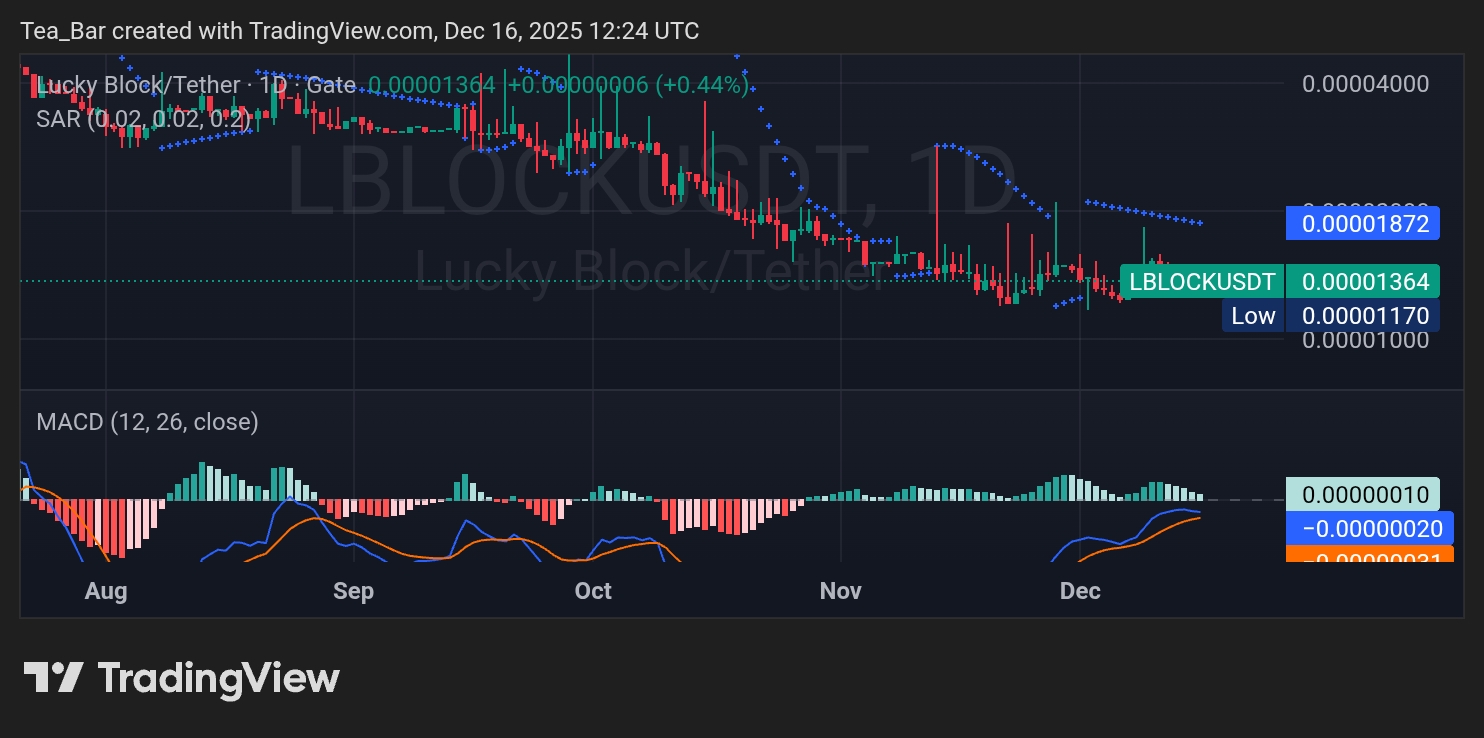Click the 0.00000010 MACD histogram value label
Viewport: 1484px width, 738px height.
pos(1363,494)
